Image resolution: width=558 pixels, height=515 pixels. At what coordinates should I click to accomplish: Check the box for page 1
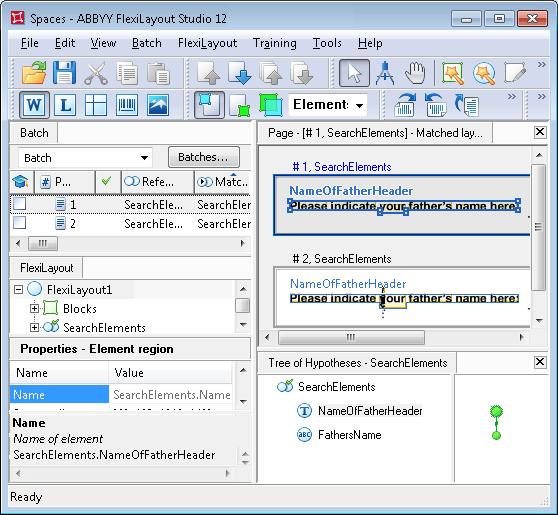(x=20, y=204)
